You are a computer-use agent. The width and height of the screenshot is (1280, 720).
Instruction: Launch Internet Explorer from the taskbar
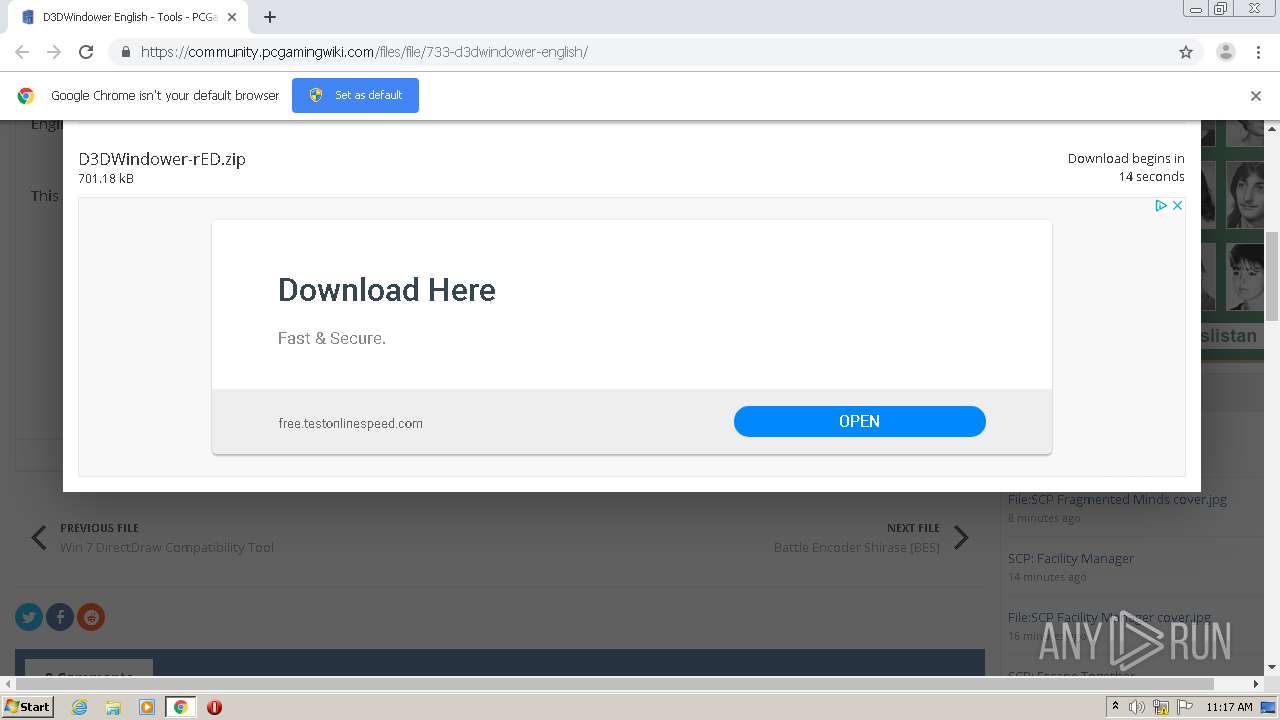click(80, 707)
